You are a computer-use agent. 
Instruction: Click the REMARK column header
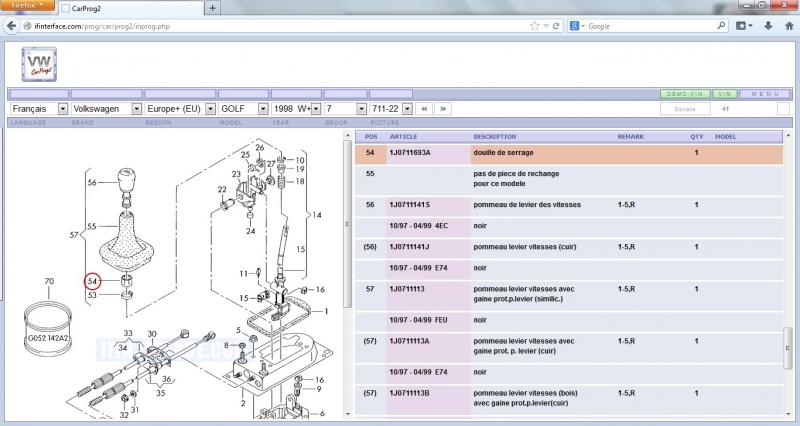coord(631,137)
